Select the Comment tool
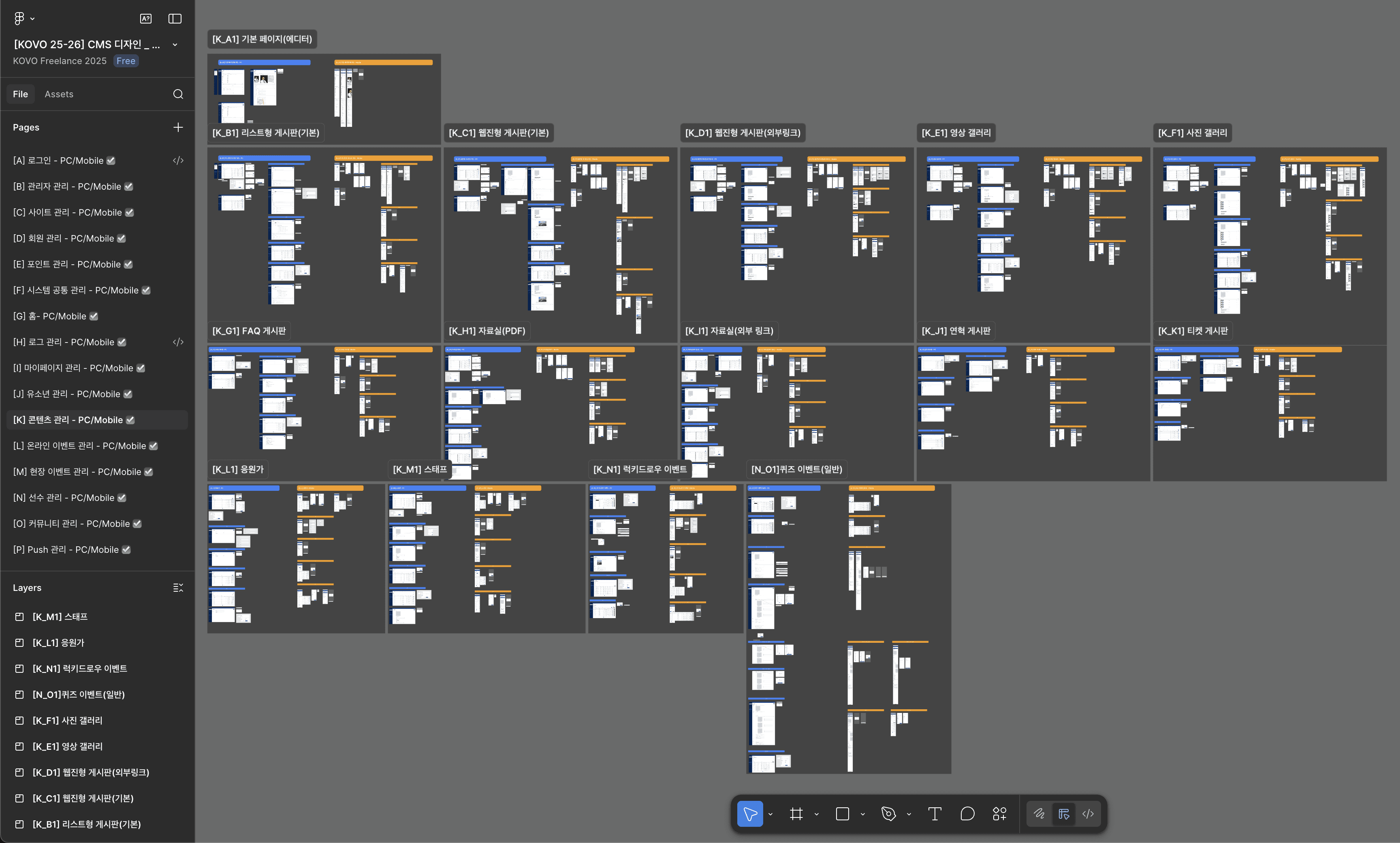Screen dimensions: 1400x843 point(967,814)
